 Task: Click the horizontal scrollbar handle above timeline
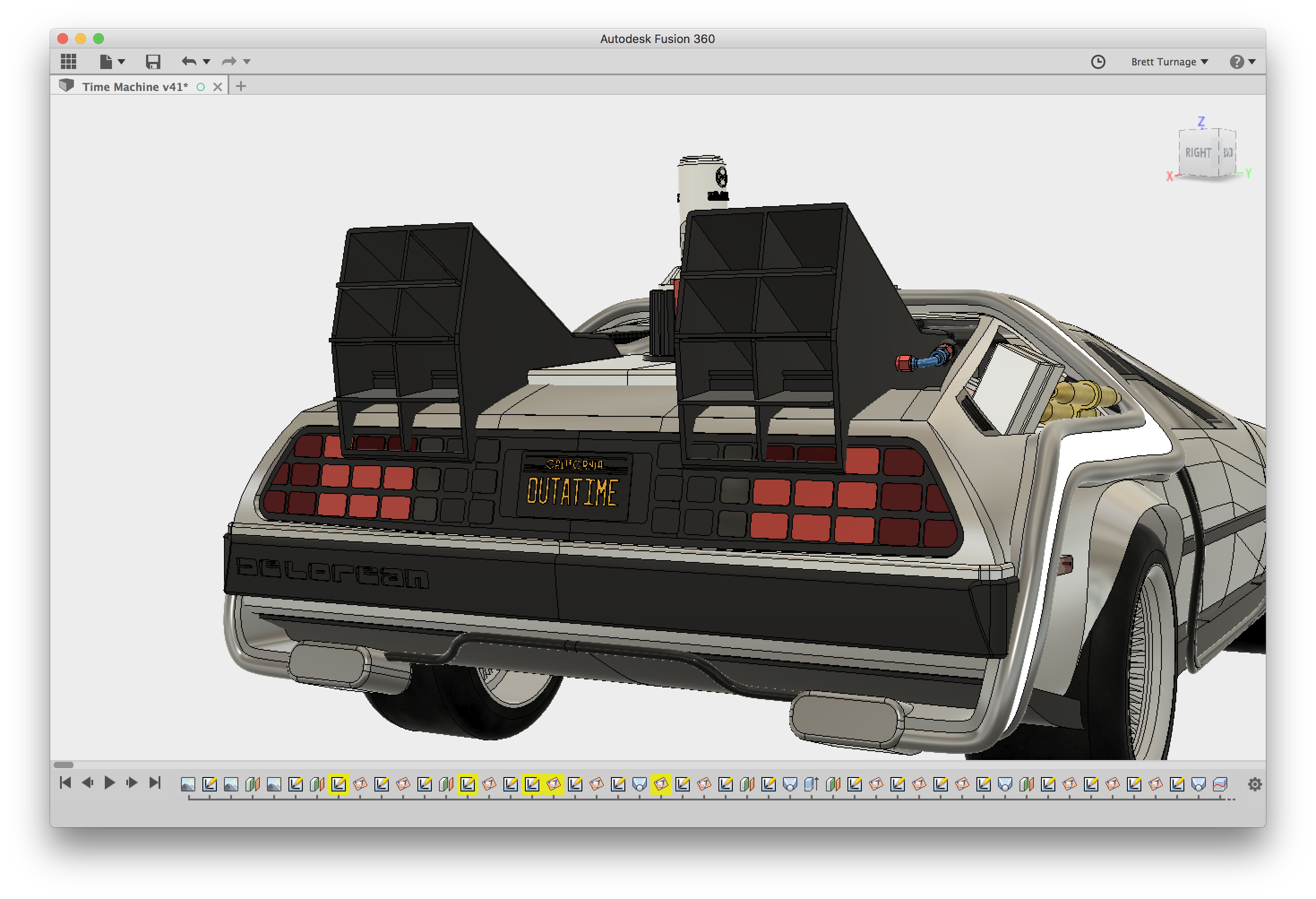(64, 765)
